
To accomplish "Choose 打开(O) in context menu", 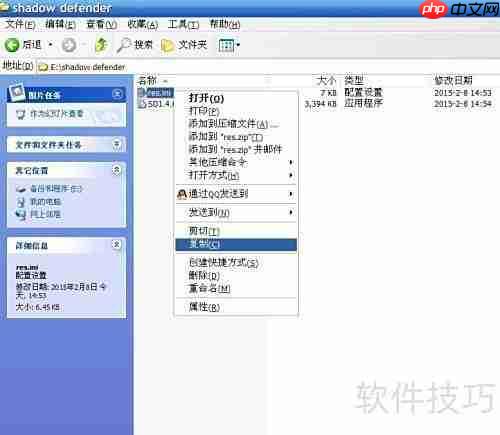I will coord(236,98).
